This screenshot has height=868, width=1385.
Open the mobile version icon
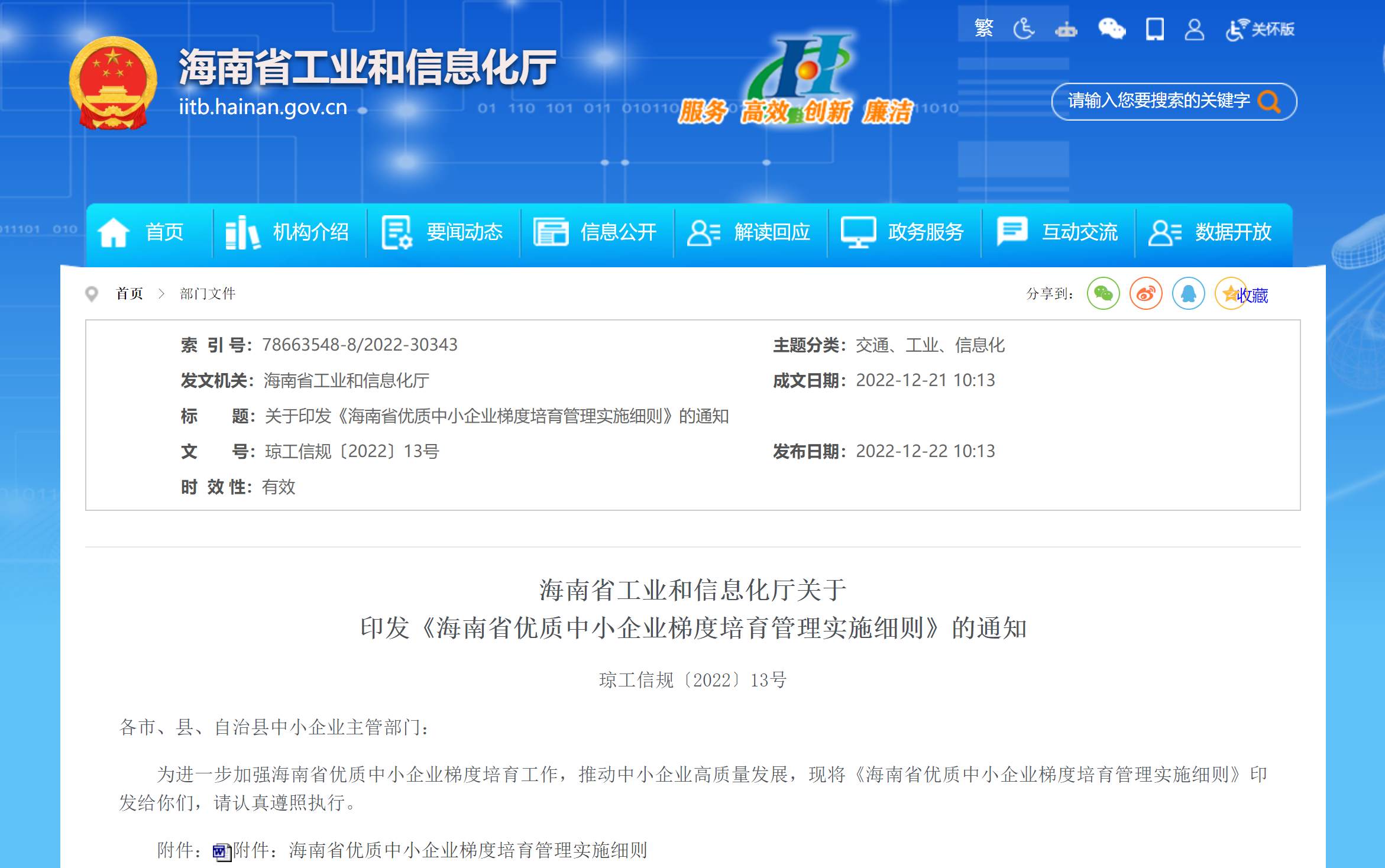1154,28
